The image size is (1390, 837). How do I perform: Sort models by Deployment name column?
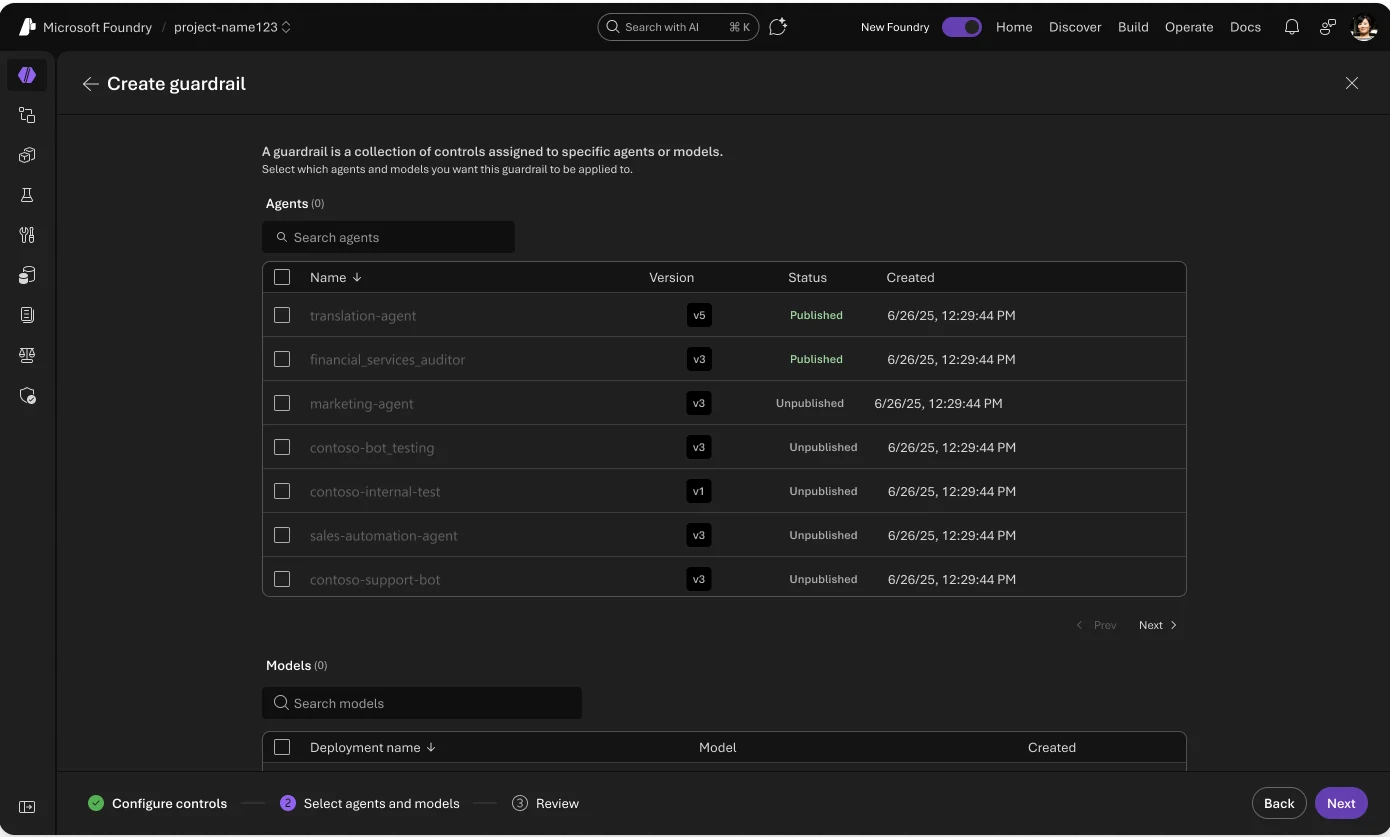[x=373, y=747]
